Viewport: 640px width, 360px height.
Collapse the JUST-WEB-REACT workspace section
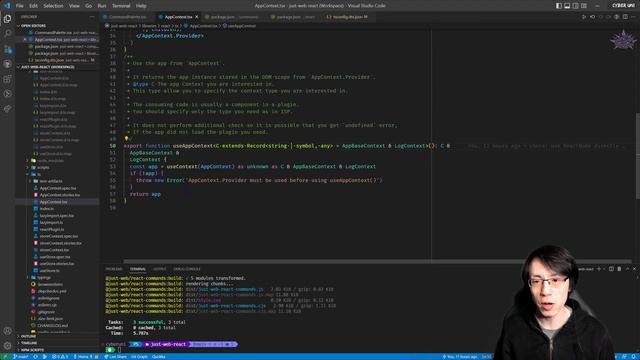point(47,67)
